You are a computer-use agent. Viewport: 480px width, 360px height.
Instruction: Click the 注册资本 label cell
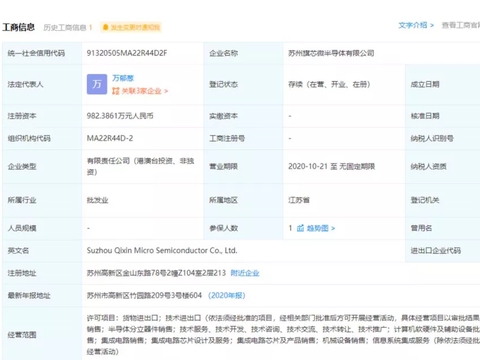coord(42,116)
